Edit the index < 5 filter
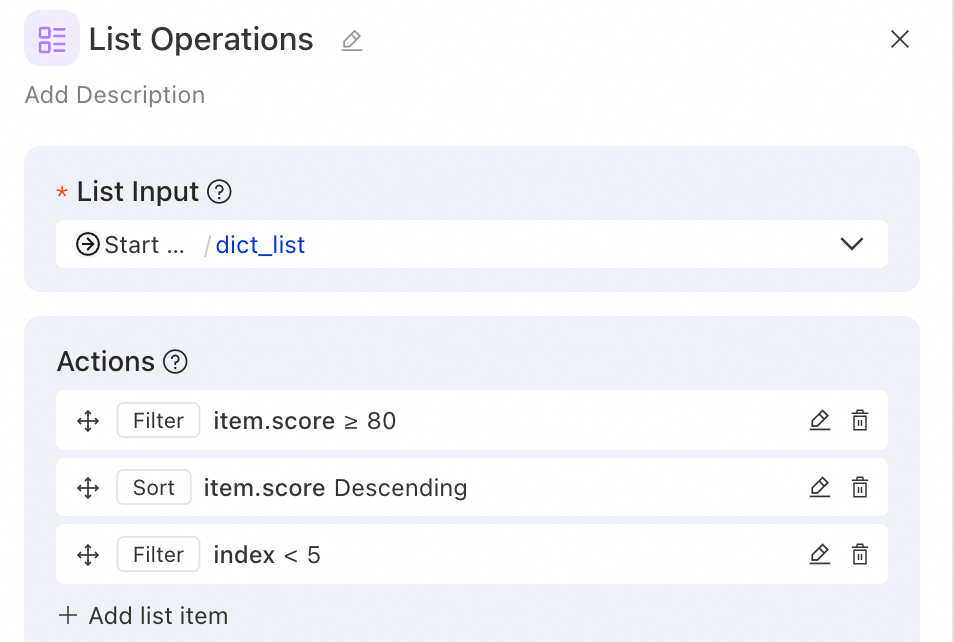The image size is (954, 642). 820,555
